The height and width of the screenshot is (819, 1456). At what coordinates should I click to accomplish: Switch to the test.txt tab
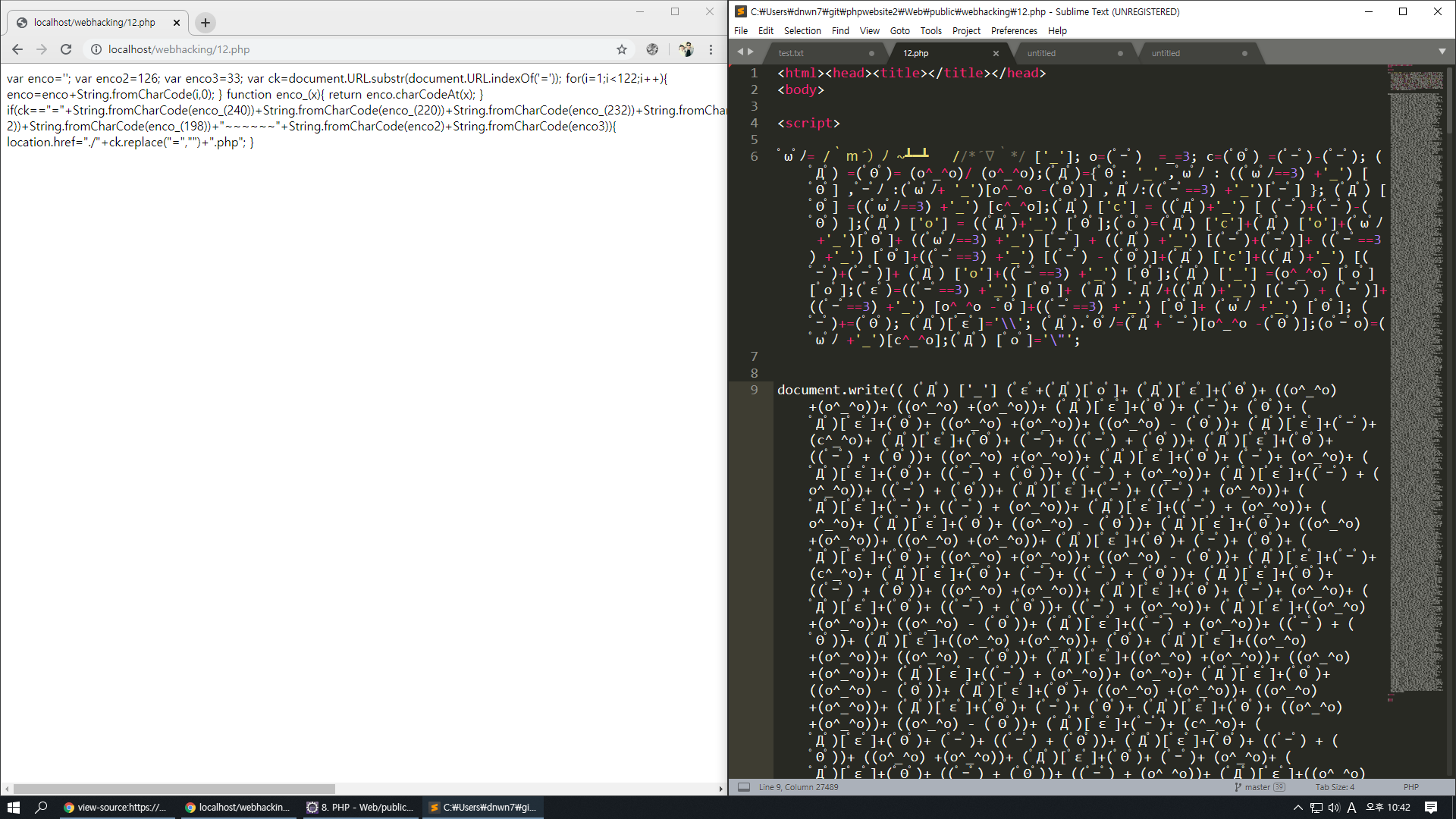(x=791, y=53)
